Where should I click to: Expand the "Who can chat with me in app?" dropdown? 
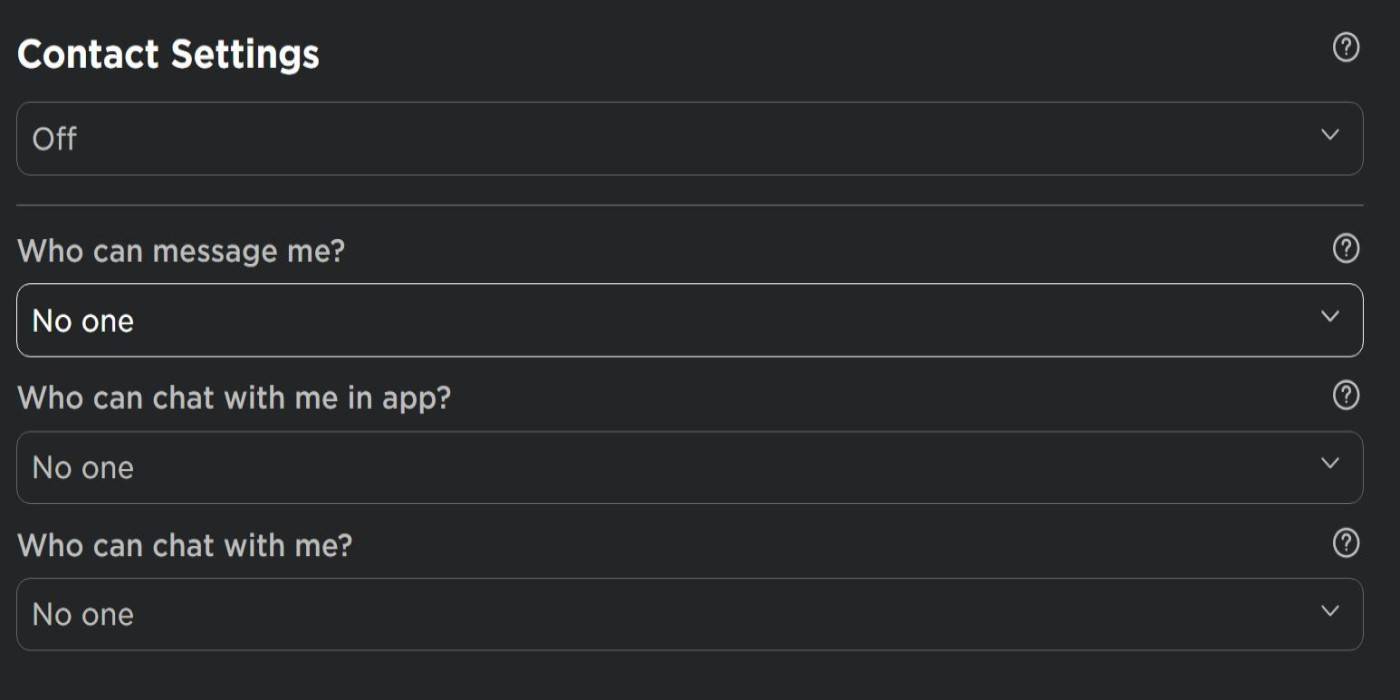point(689,467)
